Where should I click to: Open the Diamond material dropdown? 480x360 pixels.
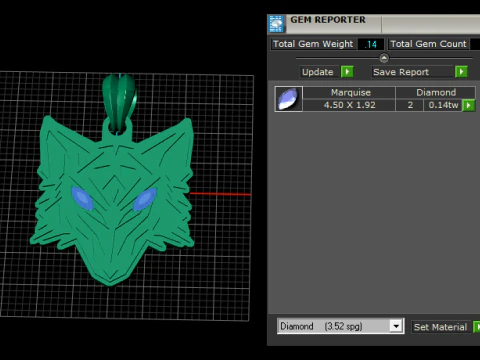[396, 326]
